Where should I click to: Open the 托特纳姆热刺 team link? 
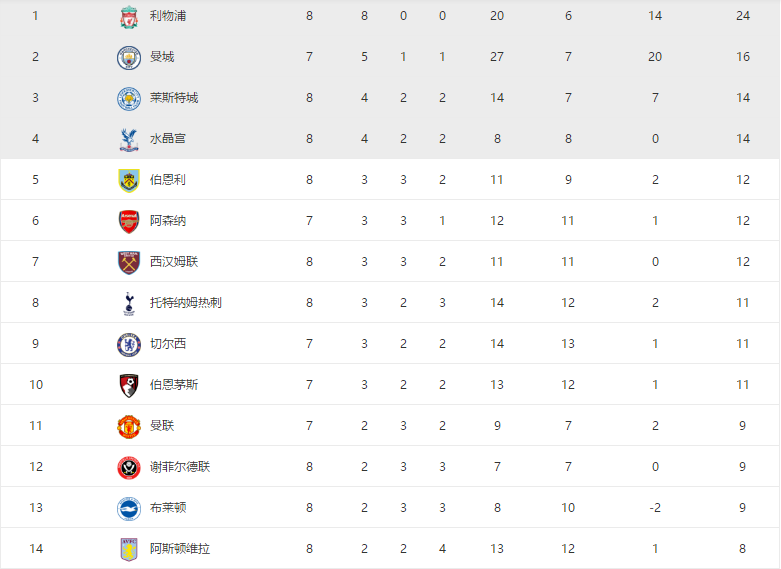[x=186, y=303]
